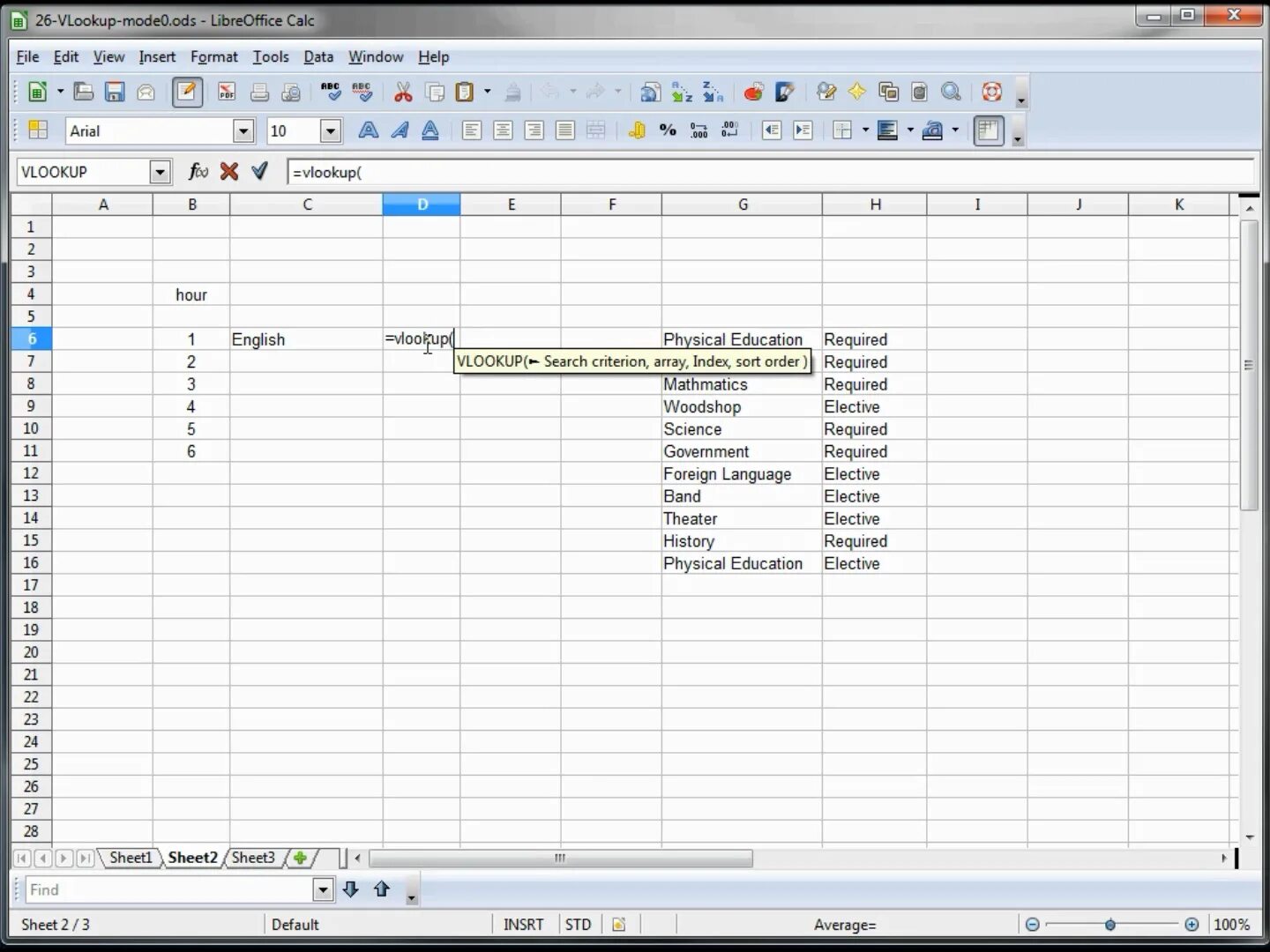Open the Styles and Formatting icon
The height and width of the screenshot is (952, 1270).
38,130
